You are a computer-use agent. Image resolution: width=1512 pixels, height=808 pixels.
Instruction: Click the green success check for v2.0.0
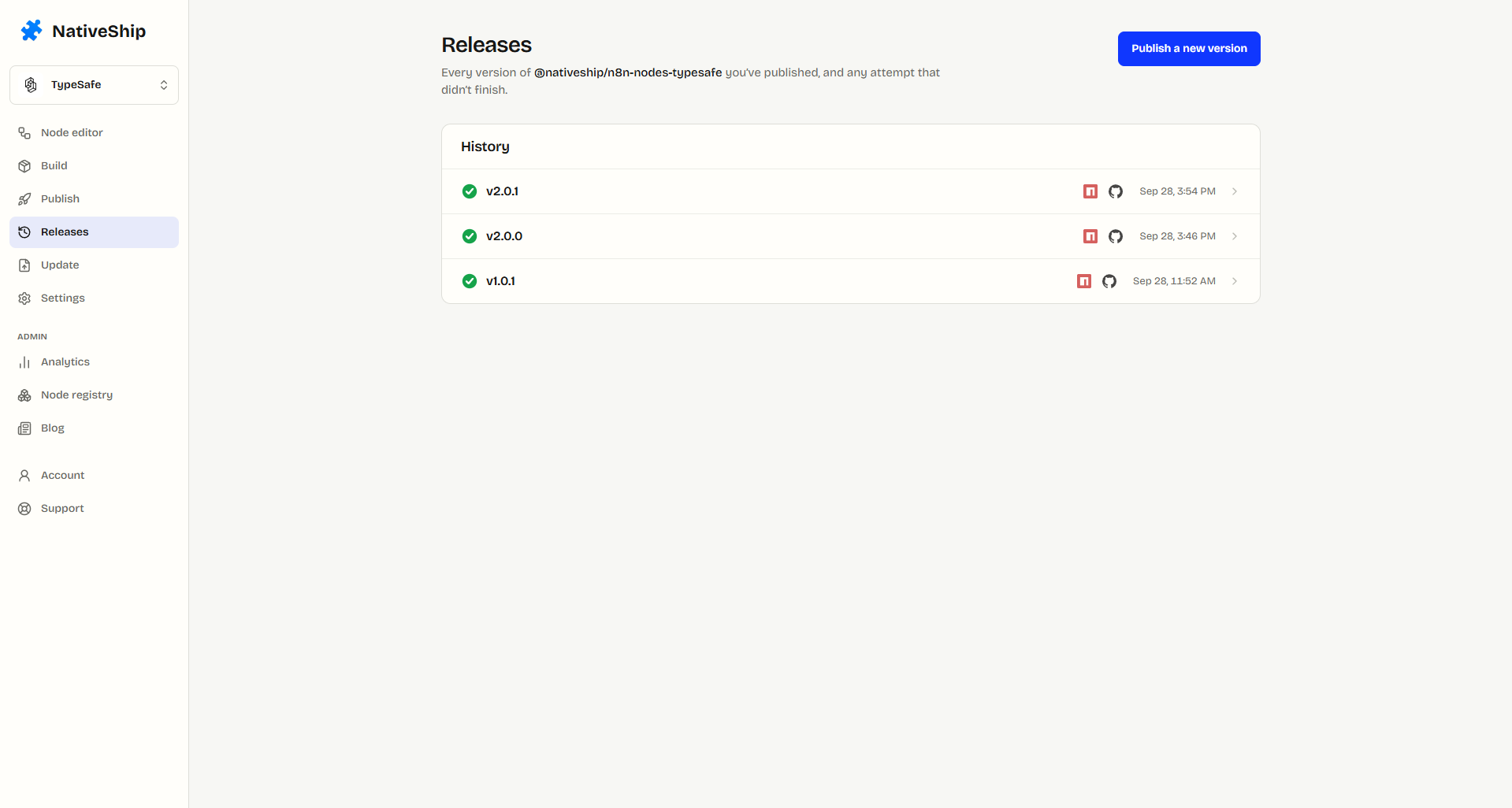(x=470, y=236)
